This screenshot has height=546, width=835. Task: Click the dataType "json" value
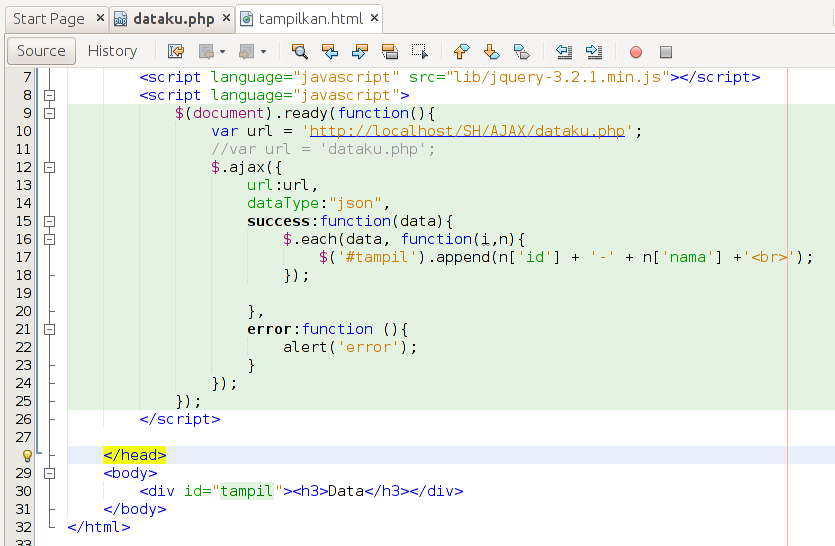(355, 203)
